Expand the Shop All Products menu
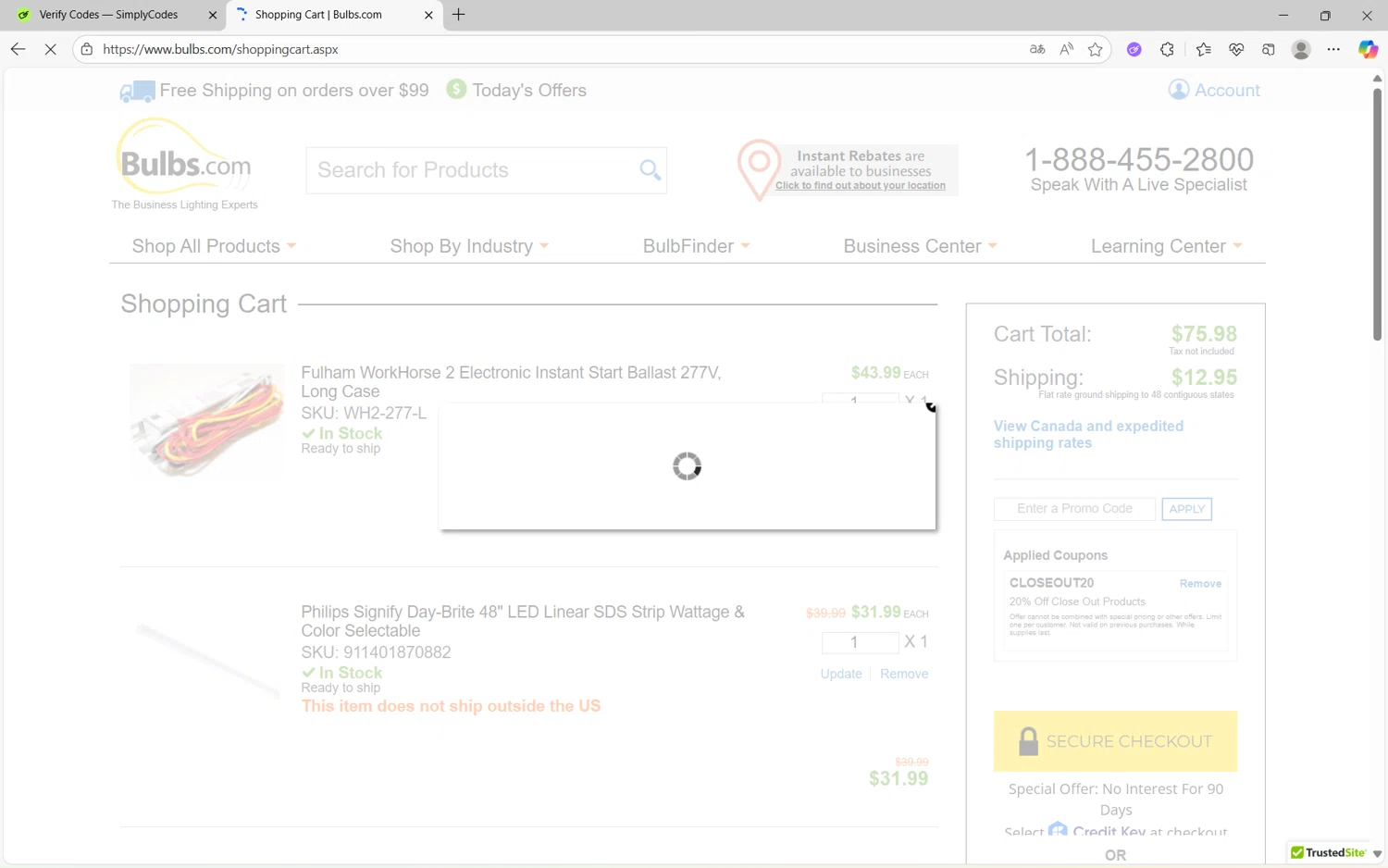The image size is (1388, 868). [214, 246]
